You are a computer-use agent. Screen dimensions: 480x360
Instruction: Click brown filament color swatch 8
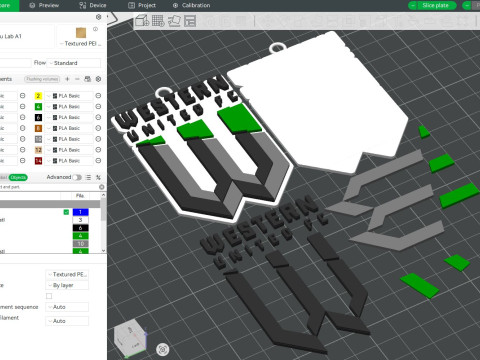[x=38, y=128]
